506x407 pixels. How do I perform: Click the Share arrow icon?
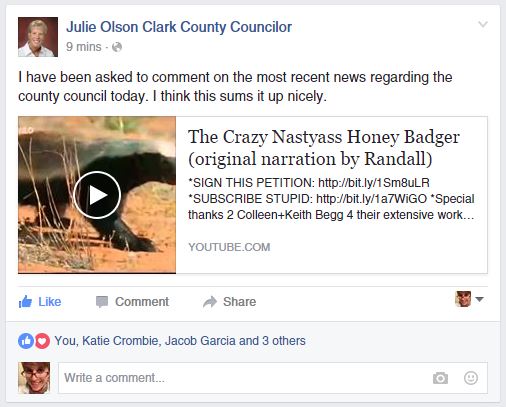[210, 302]
